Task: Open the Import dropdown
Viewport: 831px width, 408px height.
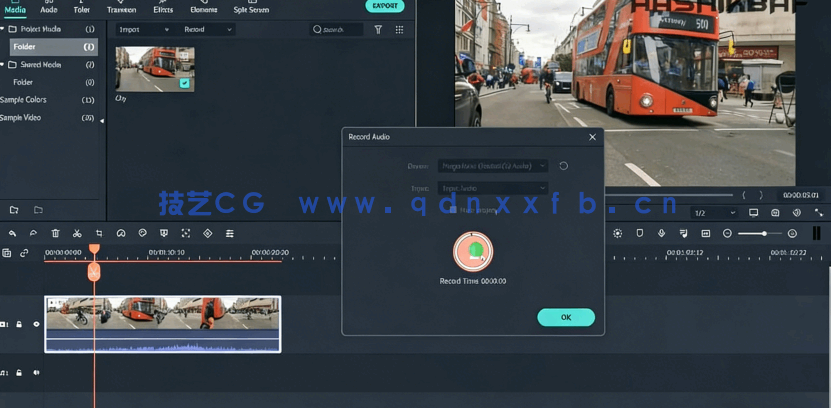Action: coord(143,30)
